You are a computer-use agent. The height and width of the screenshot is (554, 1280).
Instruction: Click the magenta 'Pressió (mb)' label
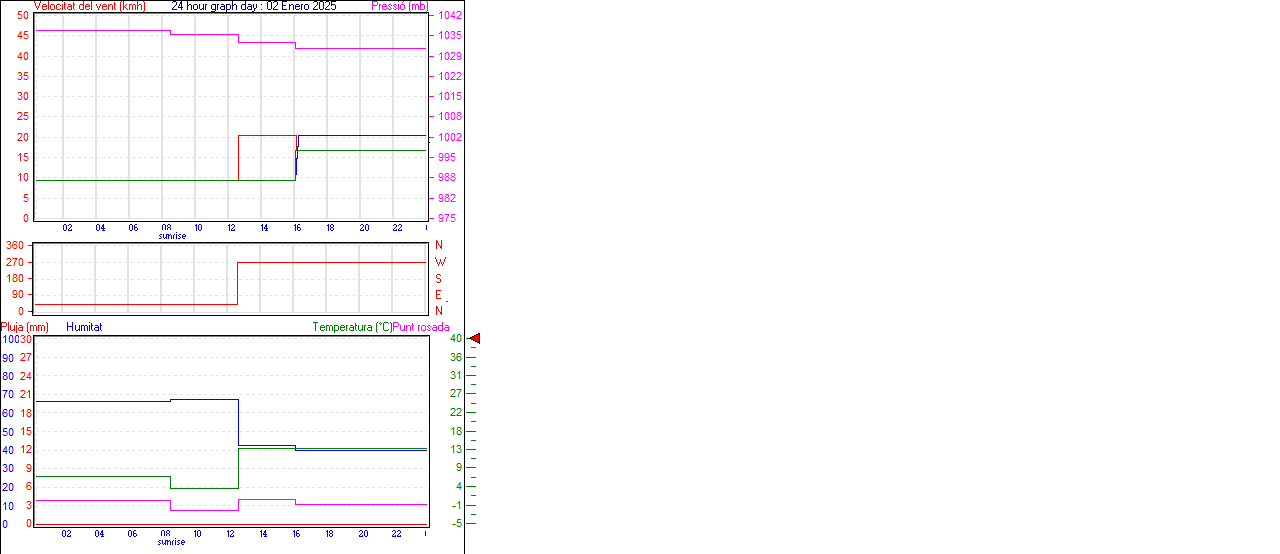[399, 6]
